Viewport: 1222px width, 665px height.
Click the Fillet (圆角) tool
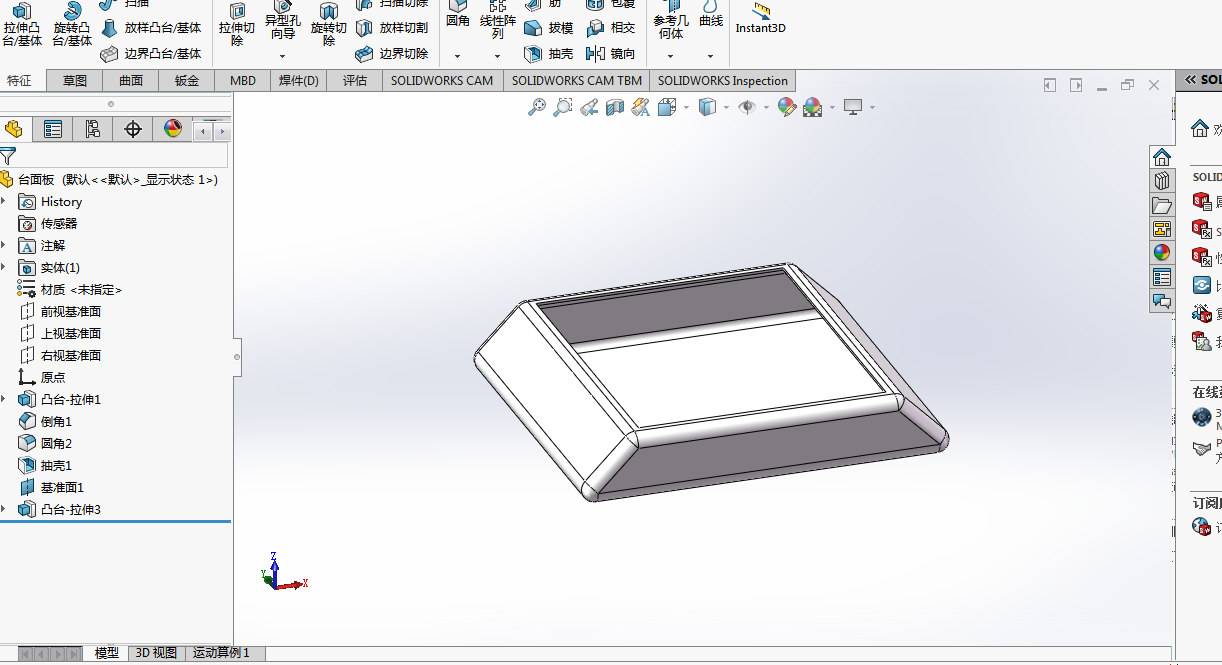457,15
